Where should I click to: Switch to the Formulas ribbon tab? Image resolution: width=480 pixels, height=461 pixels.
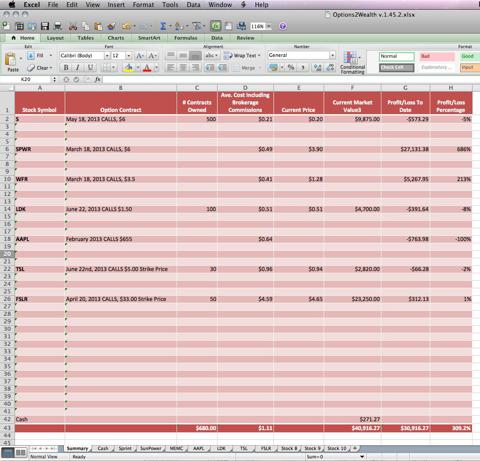pos(186,38)
